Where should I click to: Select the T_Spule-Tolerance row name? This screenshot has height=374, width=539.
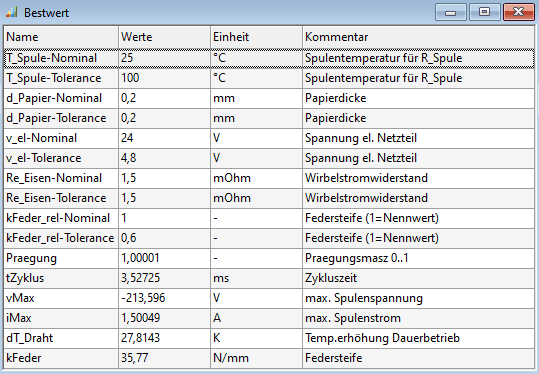(54, 78)
